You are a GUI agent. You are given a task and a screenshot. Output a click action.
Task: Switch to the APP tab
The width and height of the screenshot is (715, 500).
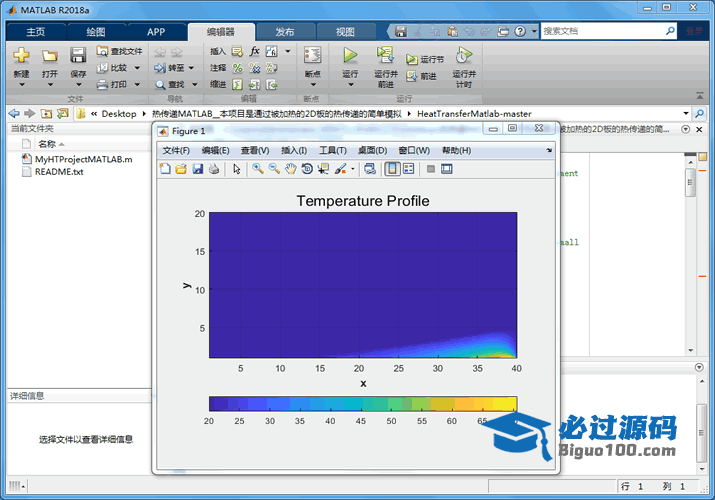tap(155, 32)
